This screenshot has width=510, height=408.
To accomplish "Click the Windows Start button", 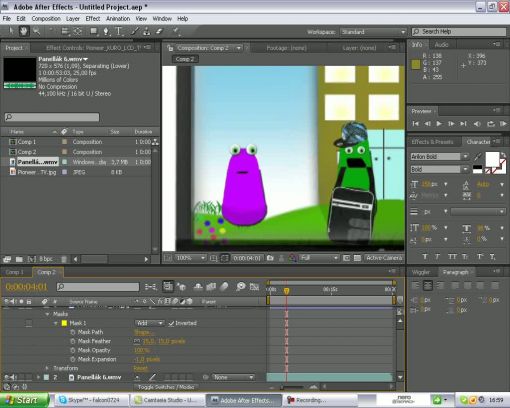I will point(24,400).
